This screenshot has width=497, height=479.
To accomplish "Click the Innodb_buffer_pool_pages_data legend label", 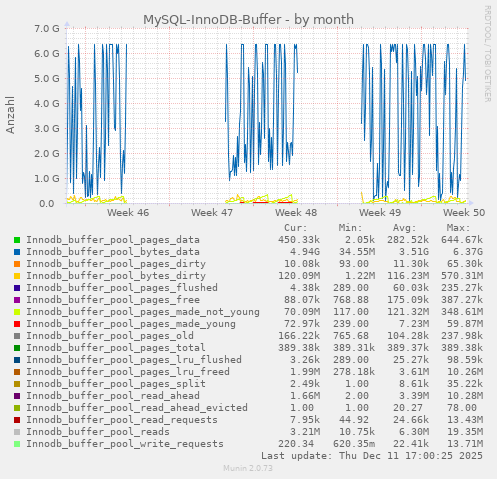I will point(113,240).
